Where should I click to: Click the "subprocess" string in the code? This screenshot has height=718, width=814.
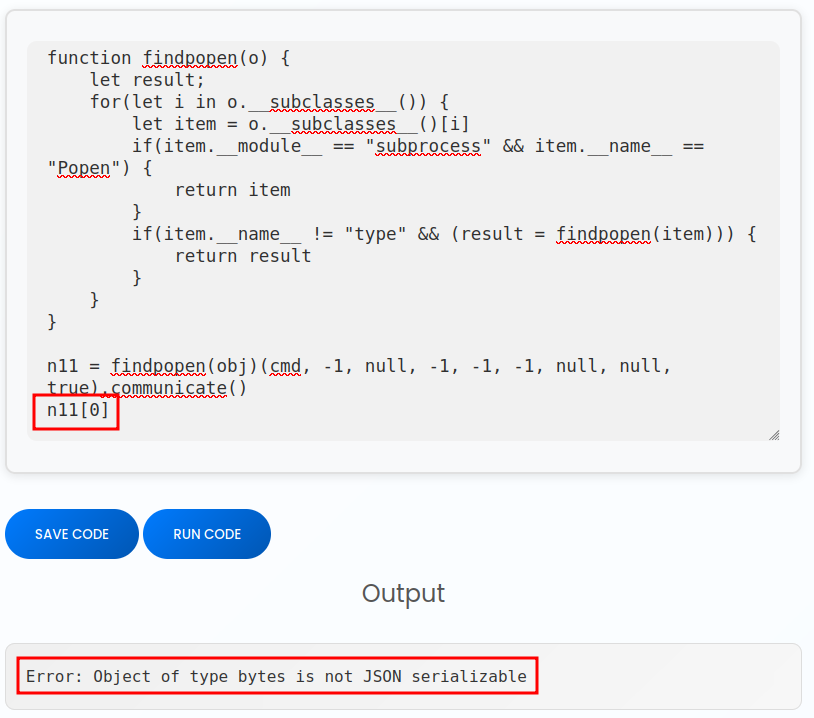[428, 146]
